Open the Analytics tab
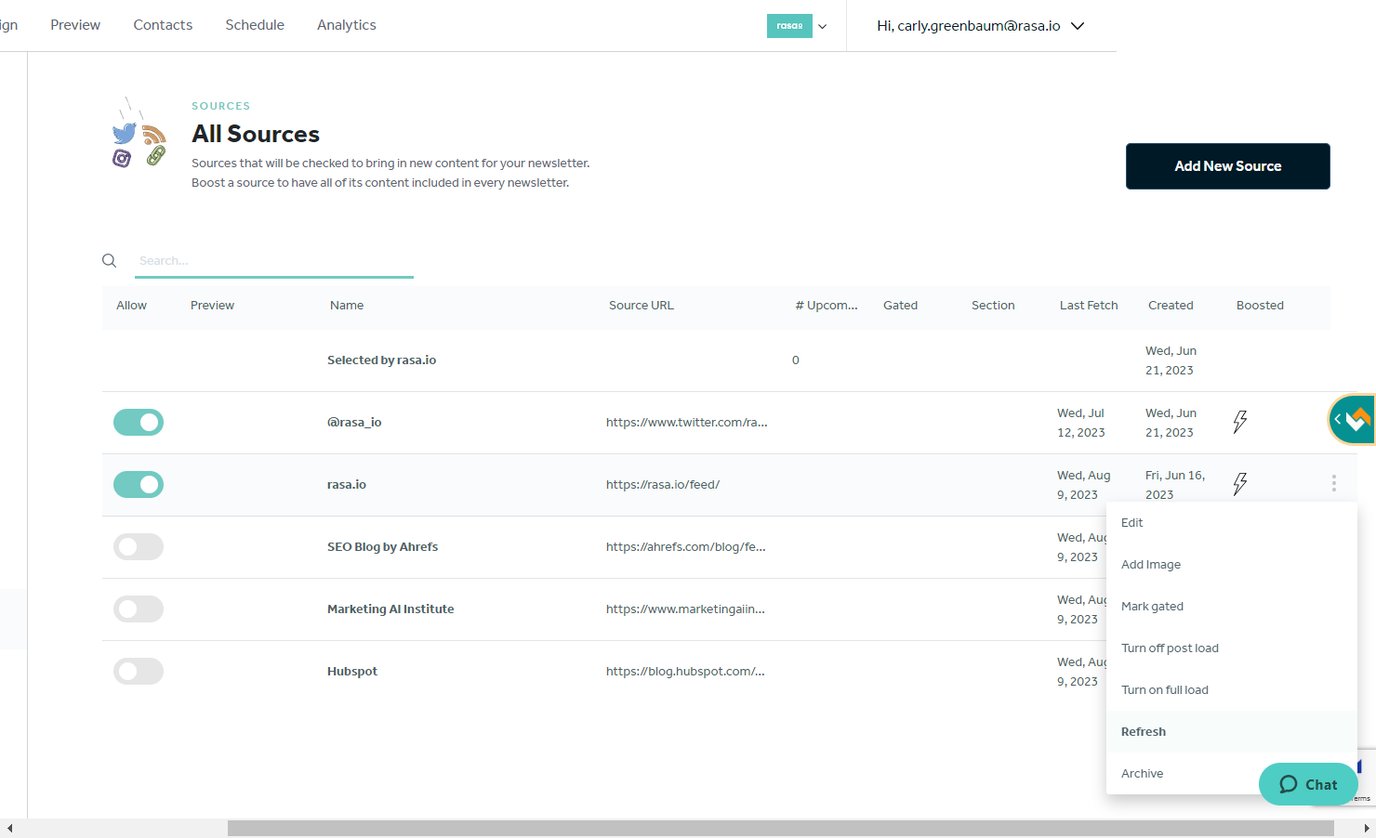The image size is (1376, 838). (346, 25)
